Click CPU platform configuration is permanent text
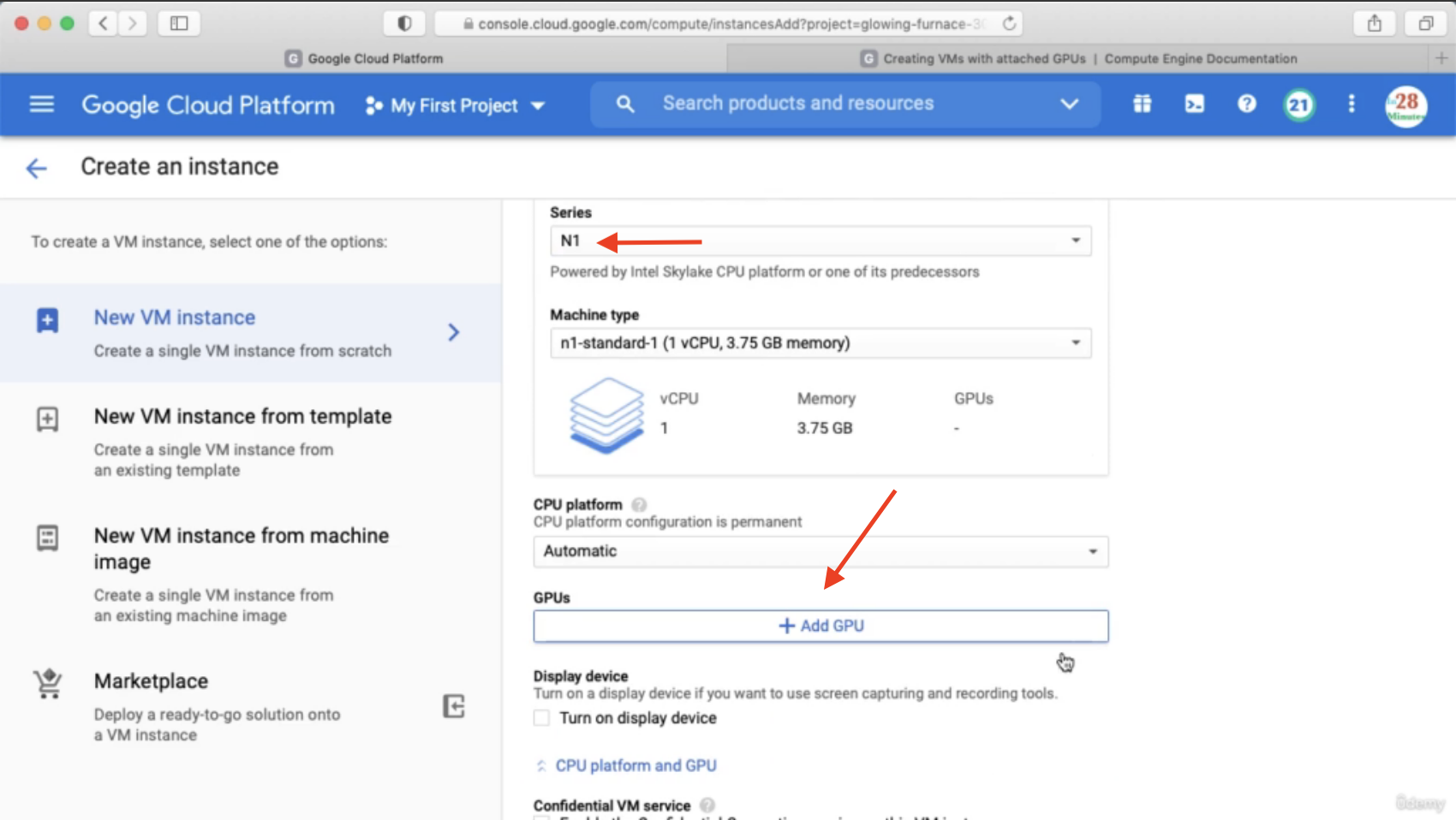The height and width of the screenshot is (820, 1456). pyautogui.click(x=667, y=522)
